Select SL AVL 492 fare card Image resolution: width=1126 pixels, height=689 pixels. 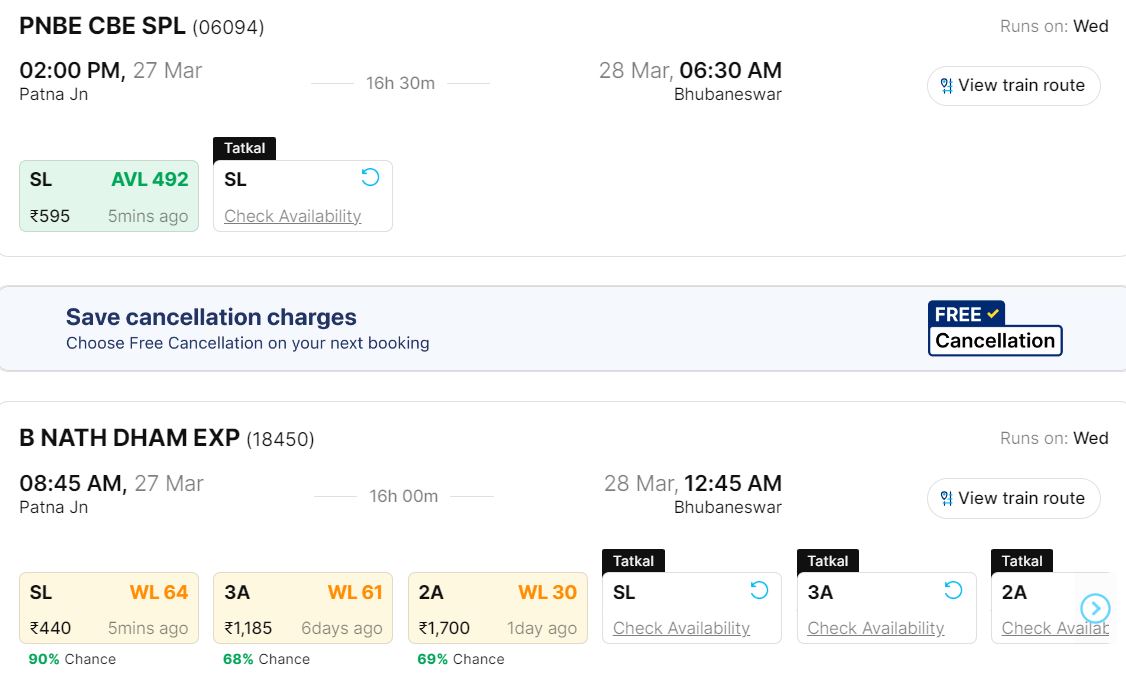[x=109, y=196]
